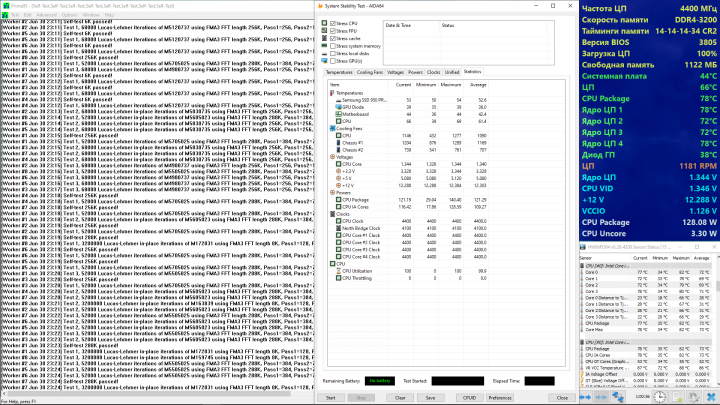
Task: Select the Motherboard temperature row
Action: pyautogui.click(x=409, y=114)
